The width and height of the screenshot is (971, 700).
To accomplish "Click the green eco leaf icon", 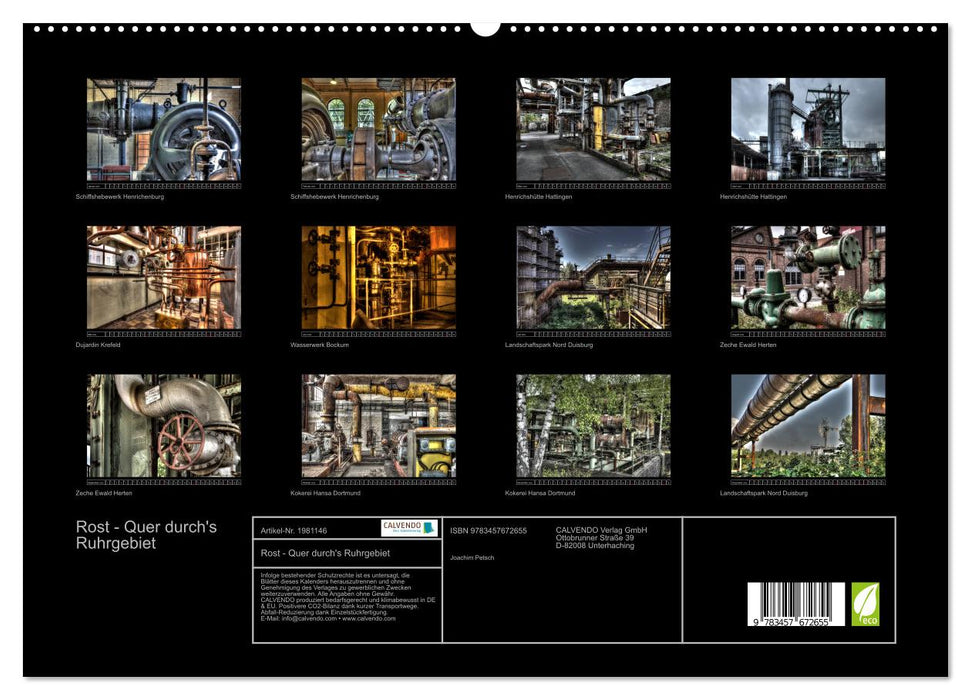I will (866, 602).
